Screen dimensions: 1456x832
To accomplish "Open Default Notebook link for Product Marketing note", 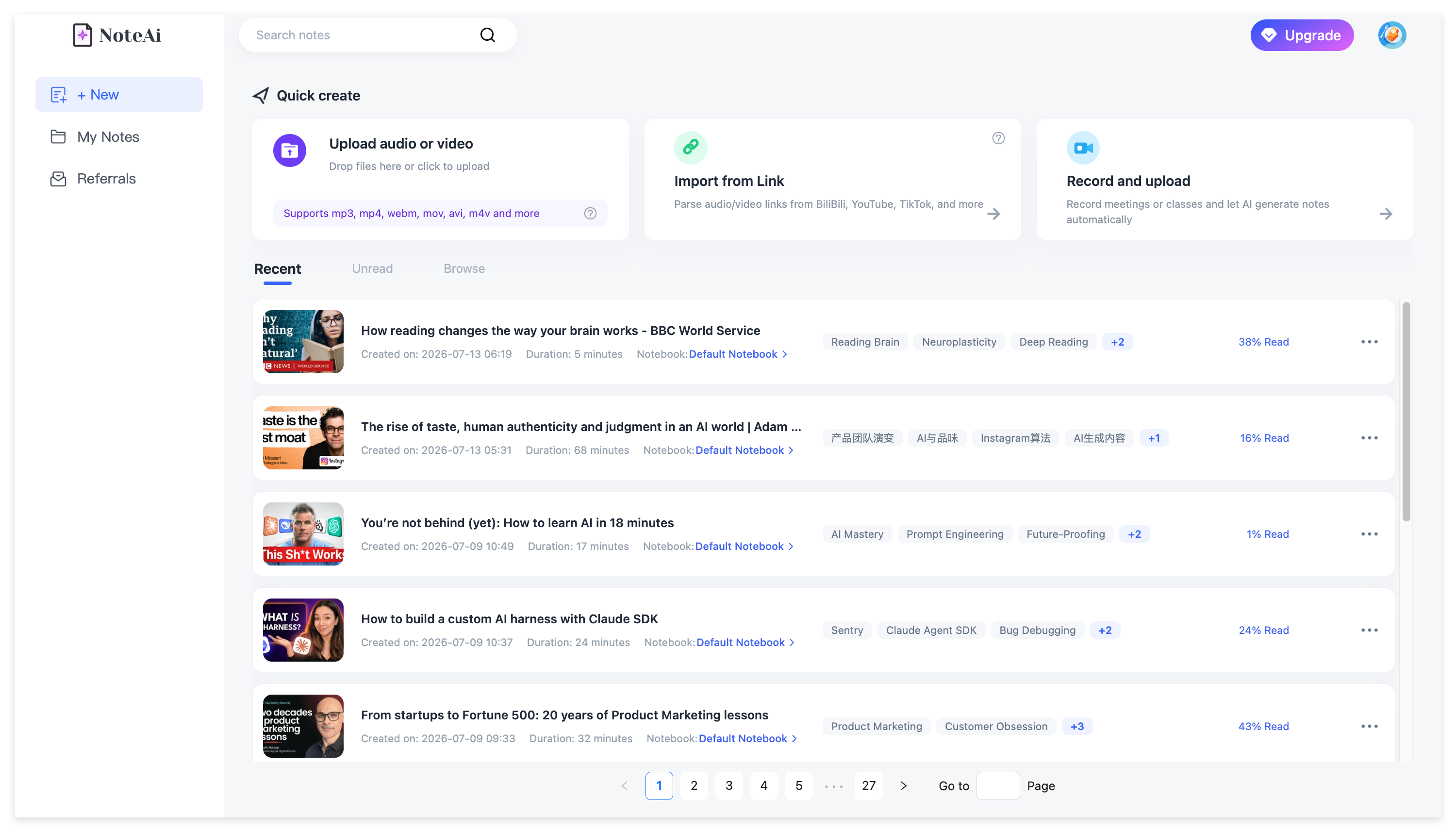I will click(748, 738).
